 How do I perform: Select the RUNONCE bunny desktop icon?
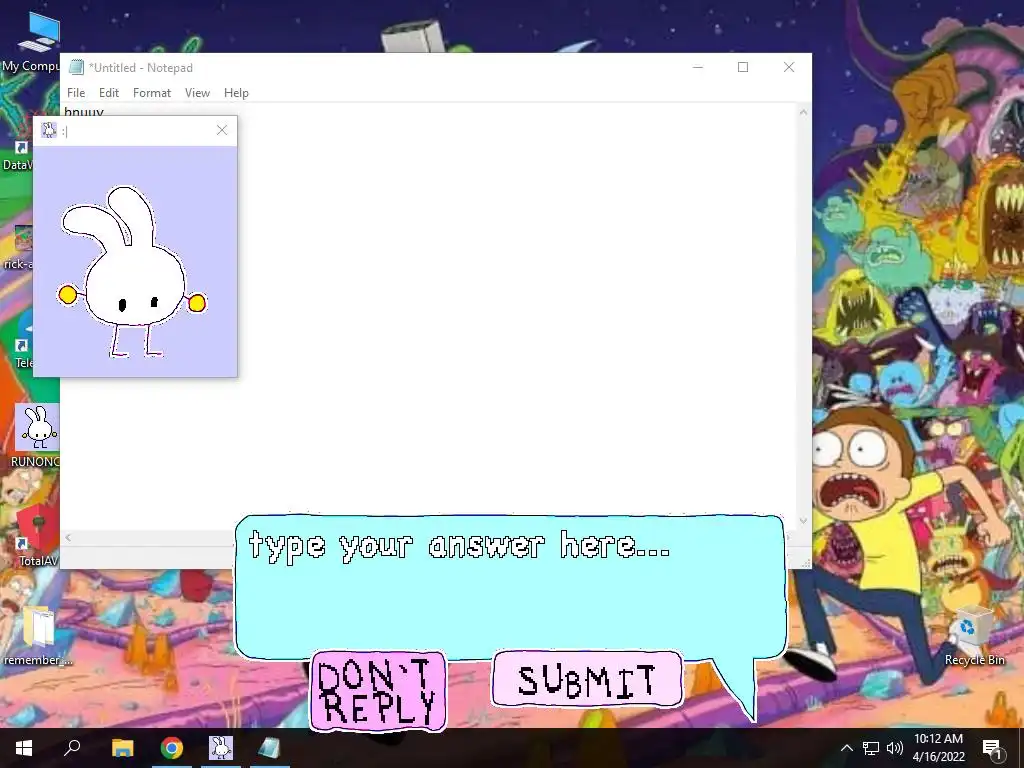pyautogui.click(x=37, y=436)
